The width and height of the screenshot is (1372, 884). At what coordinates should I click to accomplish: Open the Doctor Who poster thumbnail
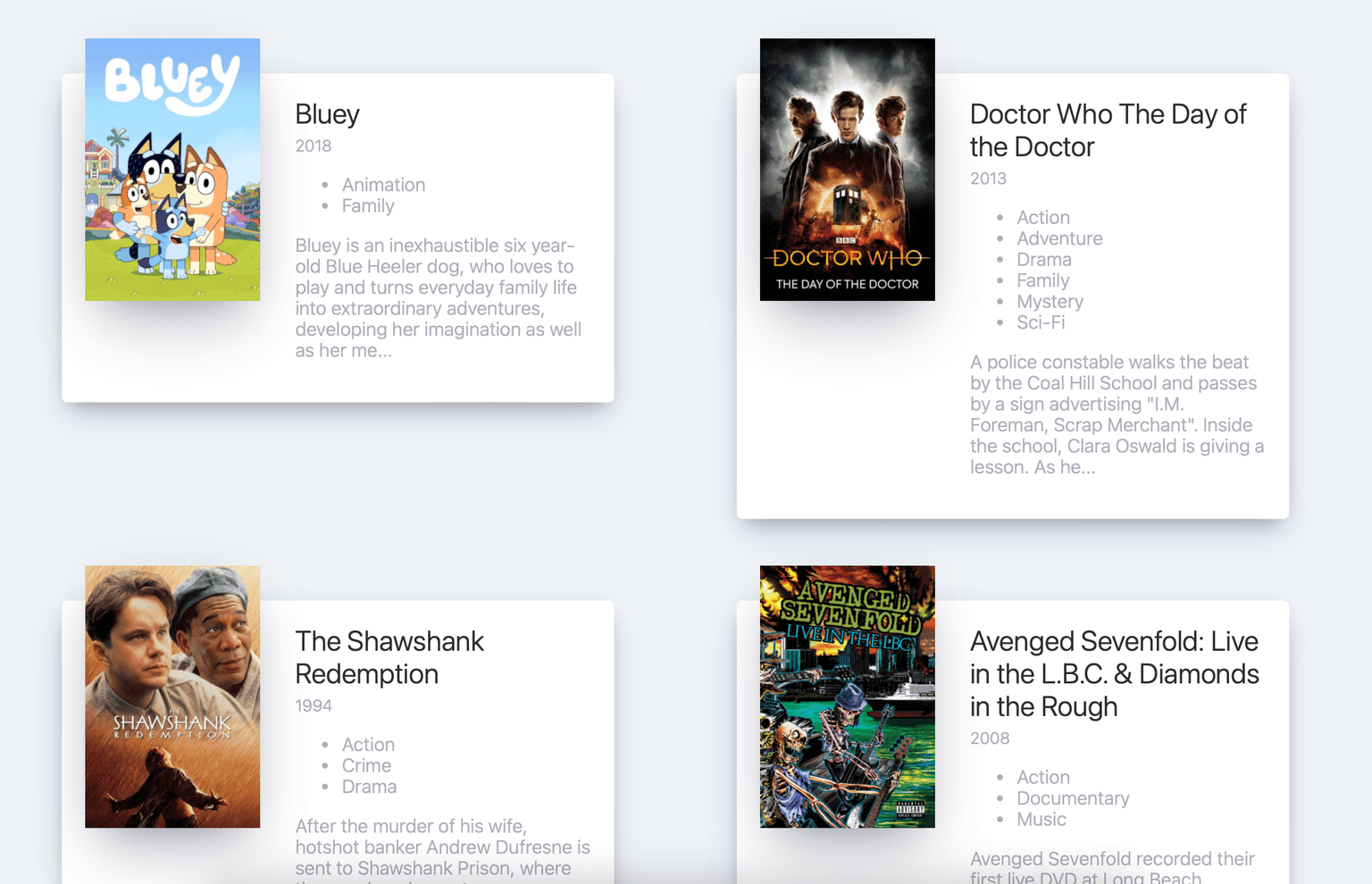[848, 170]
